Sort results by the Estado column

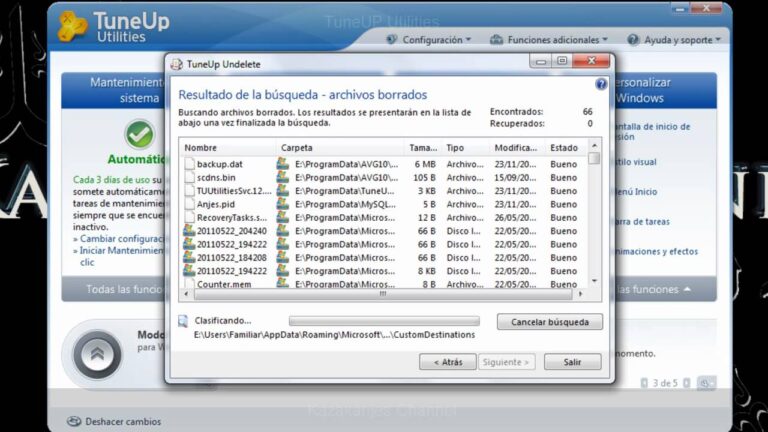[x=565, y=147]
